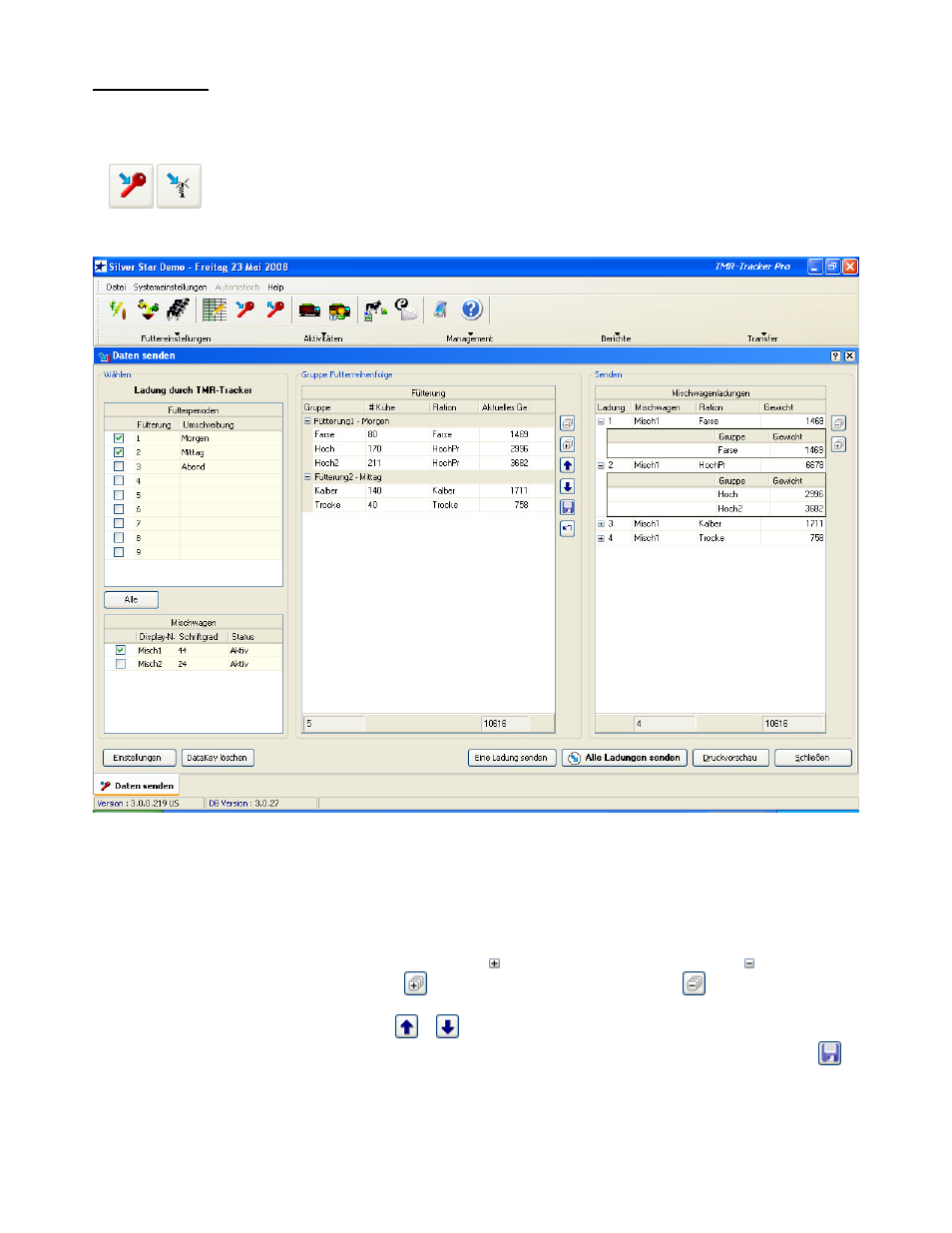Close the Daten senden dialog with X
This screenshot has width=952, height=1233.
849,356
